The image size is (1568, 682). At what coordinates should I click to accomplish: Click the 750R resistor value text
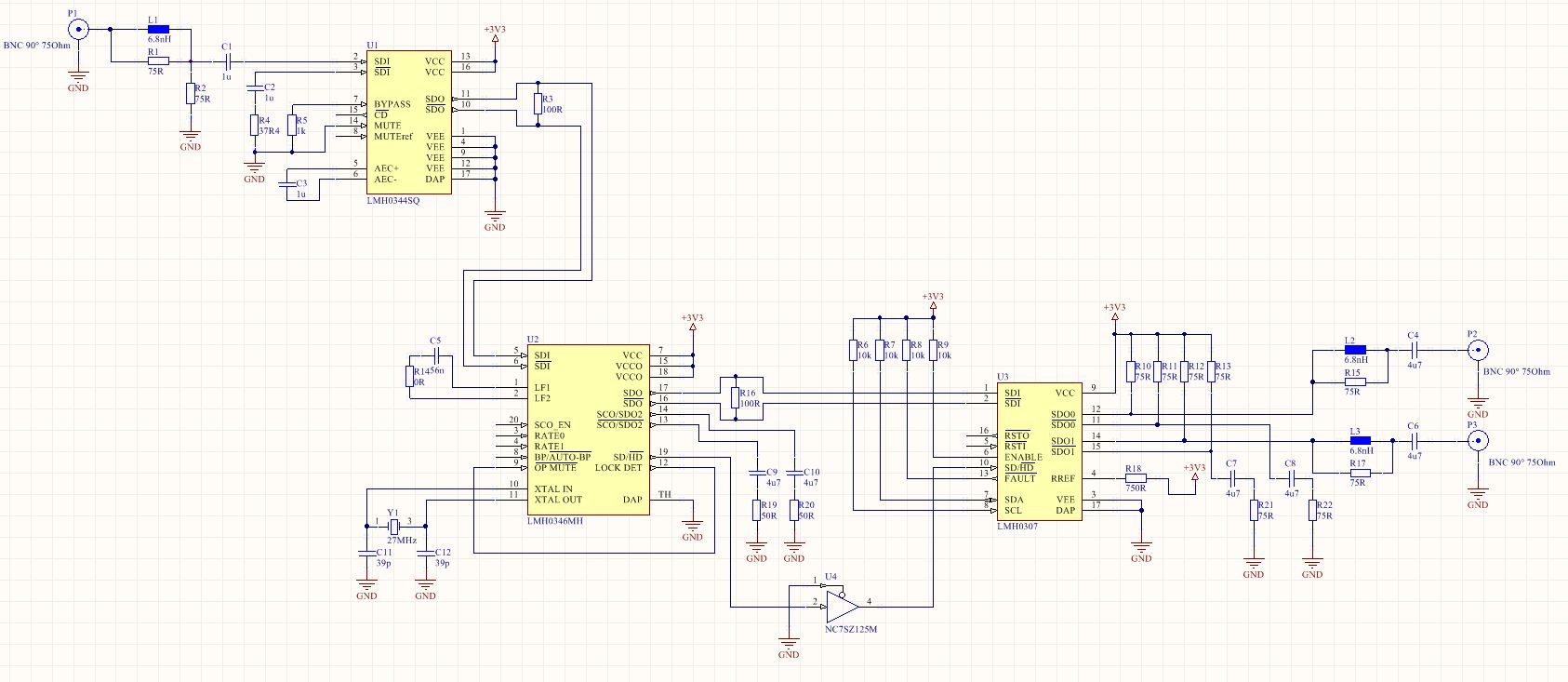click(1136, 488)
